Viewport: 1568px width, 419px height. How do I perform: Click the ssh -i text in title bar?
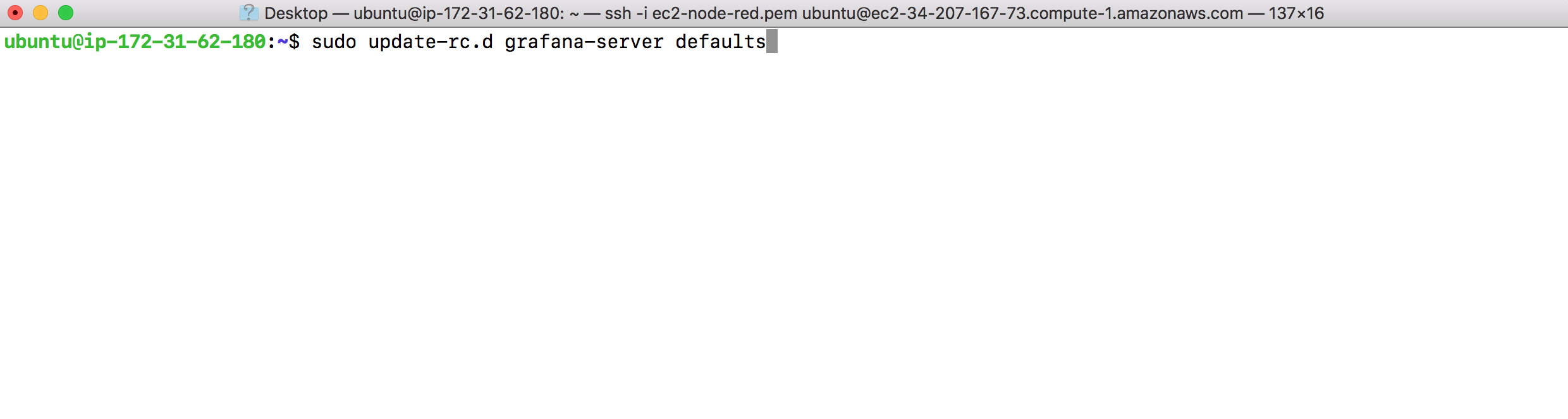click(626, 13)
